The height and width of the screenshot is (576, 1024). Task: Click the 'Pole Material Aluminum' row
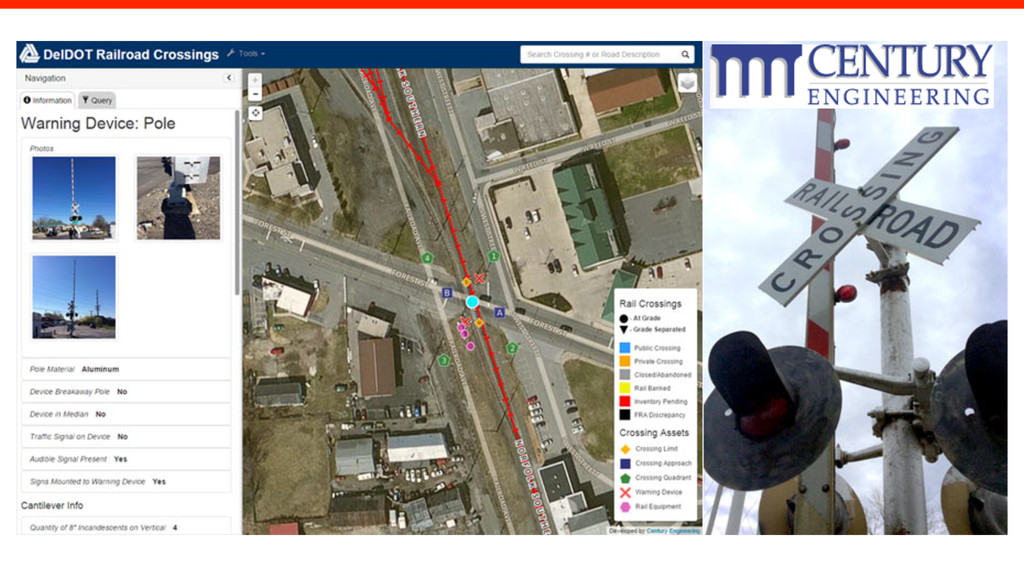tap(126, 369)
